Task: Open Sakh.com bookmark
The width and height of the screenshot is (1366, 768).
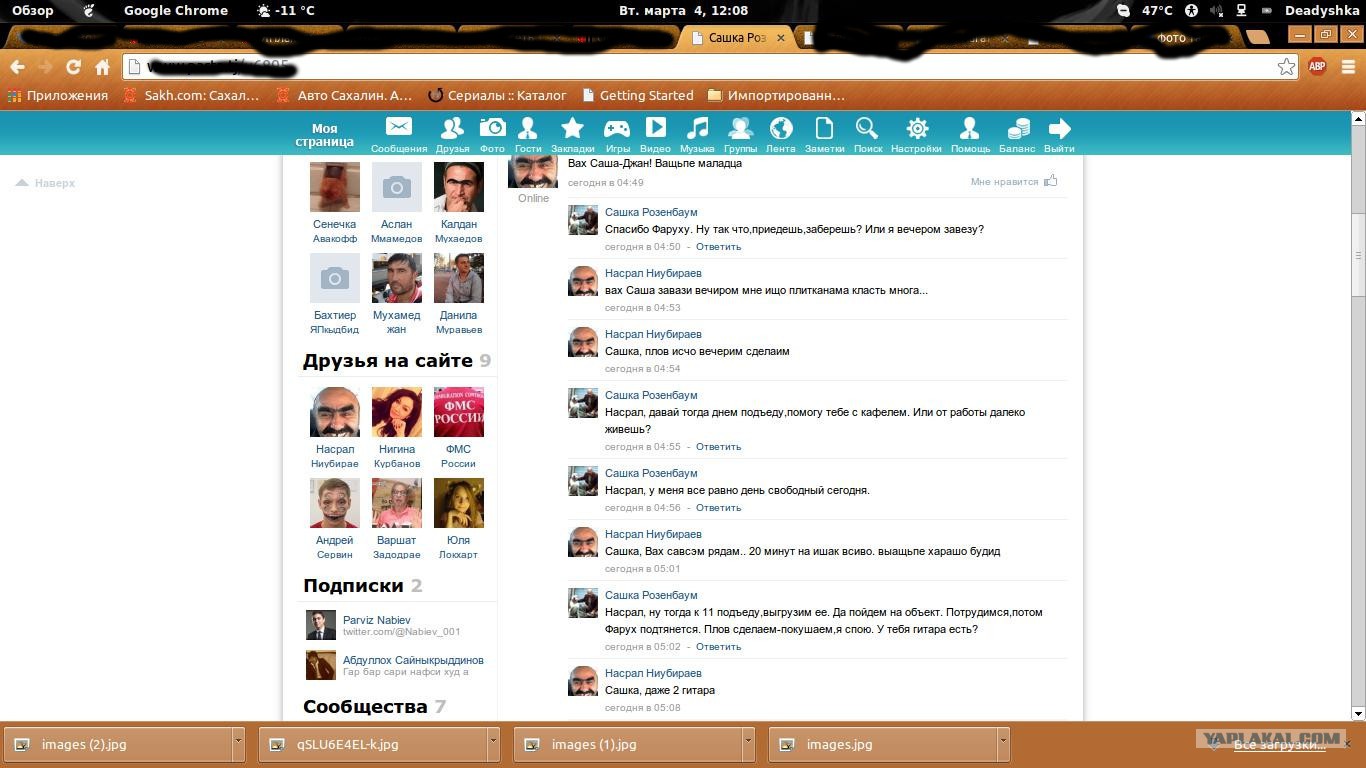Action: click(191, 96)
